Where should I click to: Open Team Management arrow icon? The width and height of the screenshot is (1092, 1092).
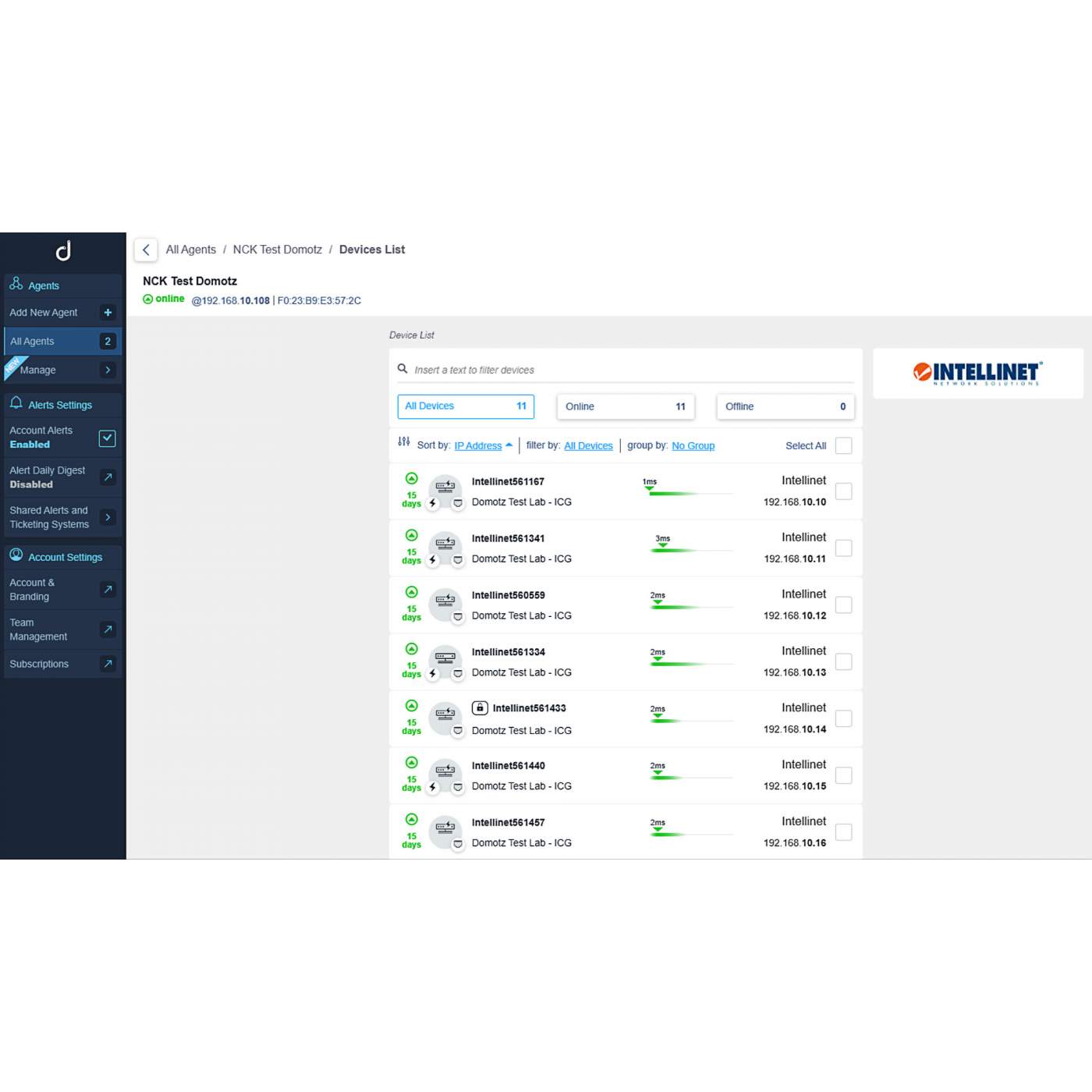click(x=108, y=629)
